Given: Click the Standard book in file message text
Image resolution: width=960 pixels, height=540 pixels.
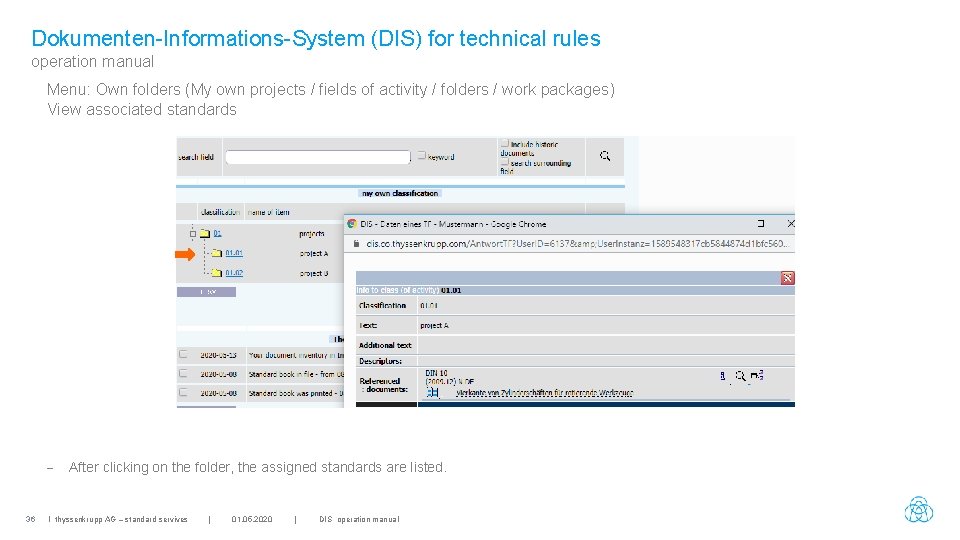Looking at the screenshot, I should point(296,374).
